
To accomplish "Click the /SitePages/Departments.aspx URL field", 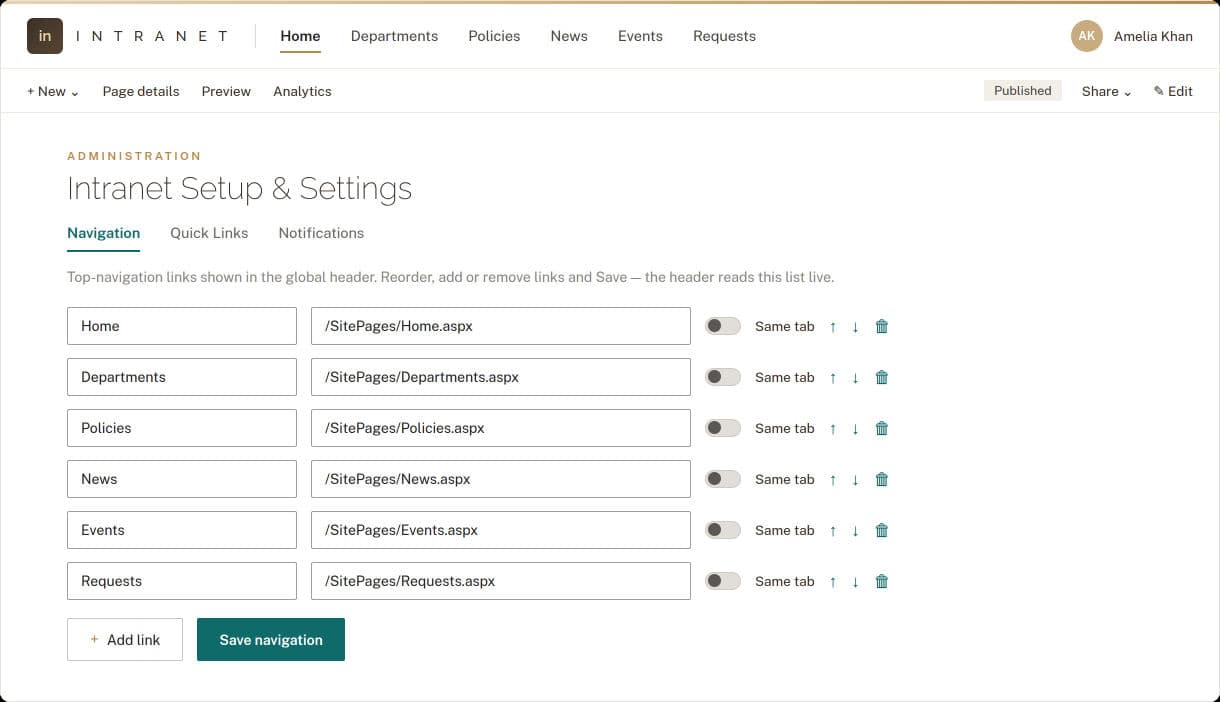I will tap(501, 377).
